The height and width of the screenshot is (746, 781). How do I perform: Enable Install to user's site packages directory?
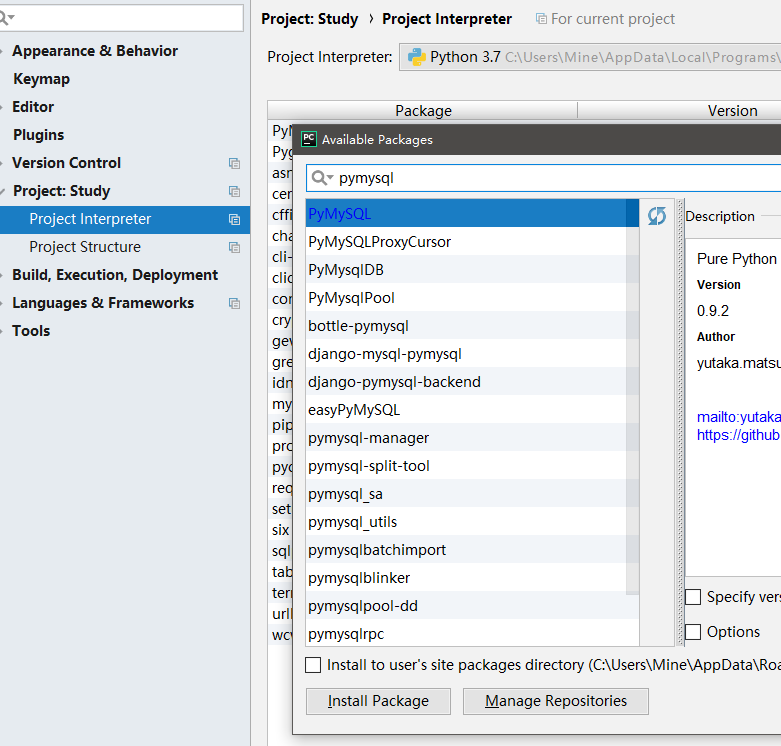click(313, 665)
